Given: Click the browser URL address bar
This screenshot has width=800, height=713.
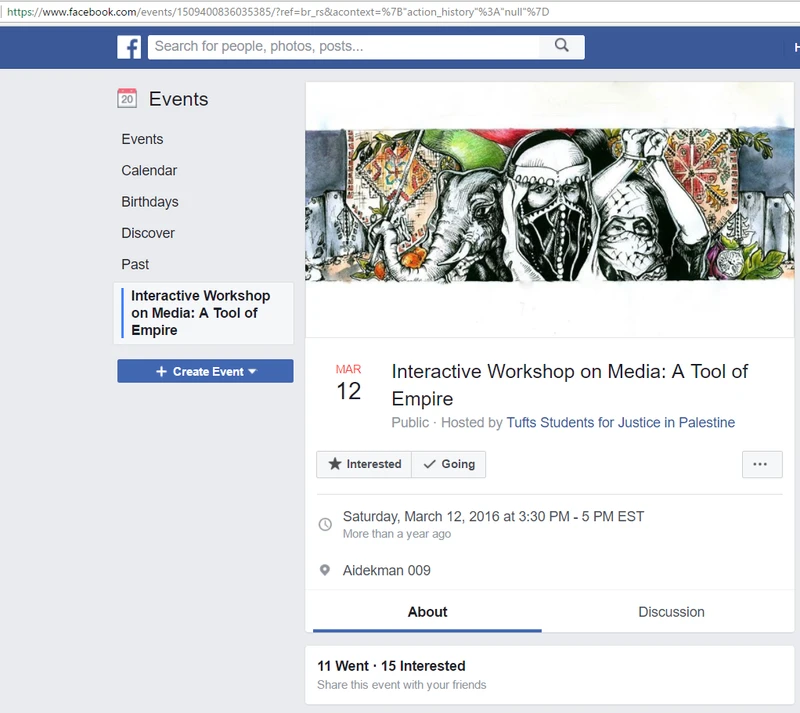Looking at the screenshot, I should point(400,12).
